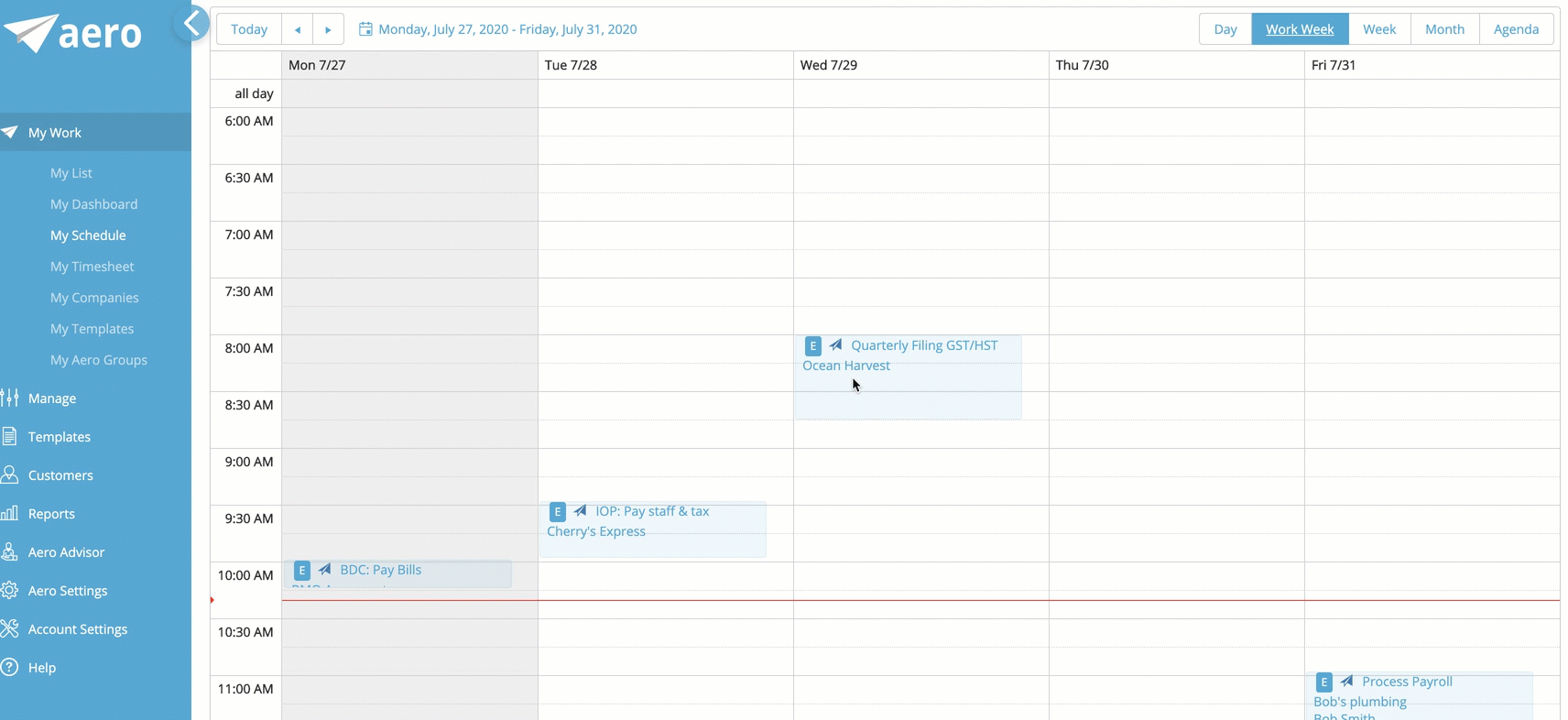Jump to Today in the schedule

click(x=249, y=29)
